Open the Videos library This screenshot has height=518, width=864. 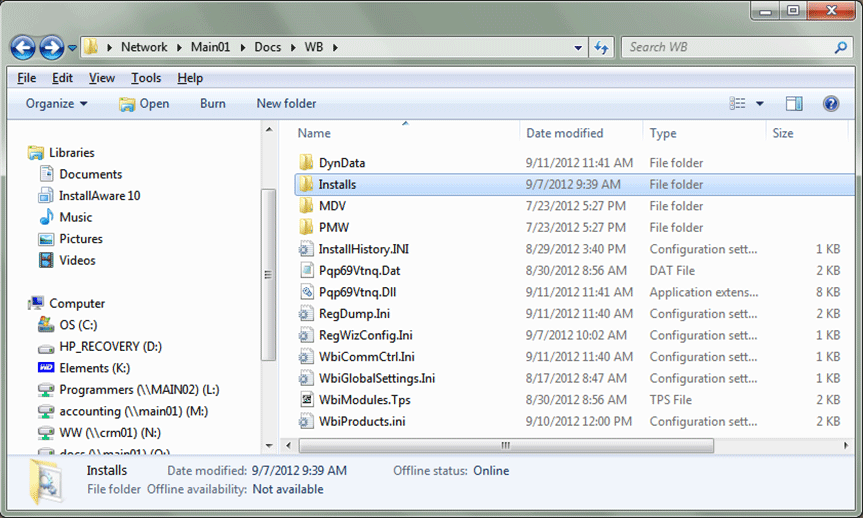point(78,260)
